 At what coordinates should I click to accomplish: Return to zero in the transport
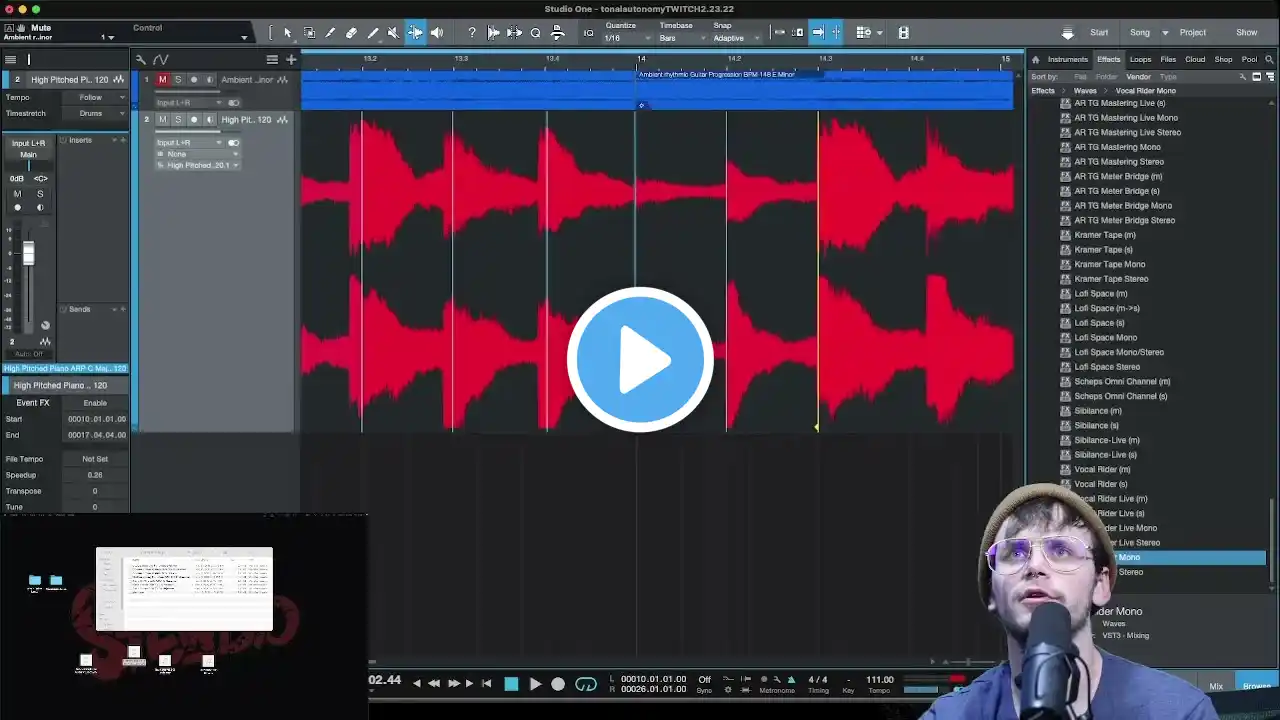(x=486, y=684)
